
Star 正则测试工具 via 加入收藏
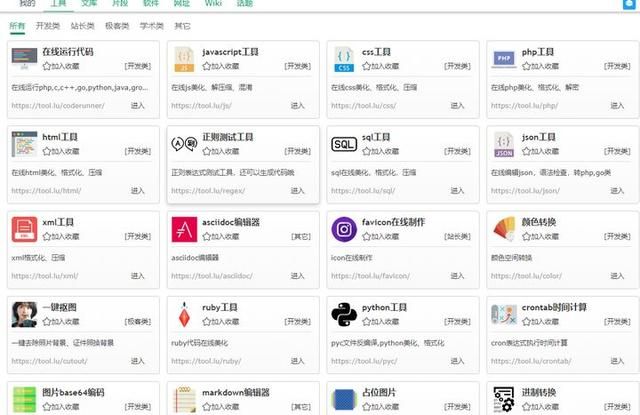[221, 151]
